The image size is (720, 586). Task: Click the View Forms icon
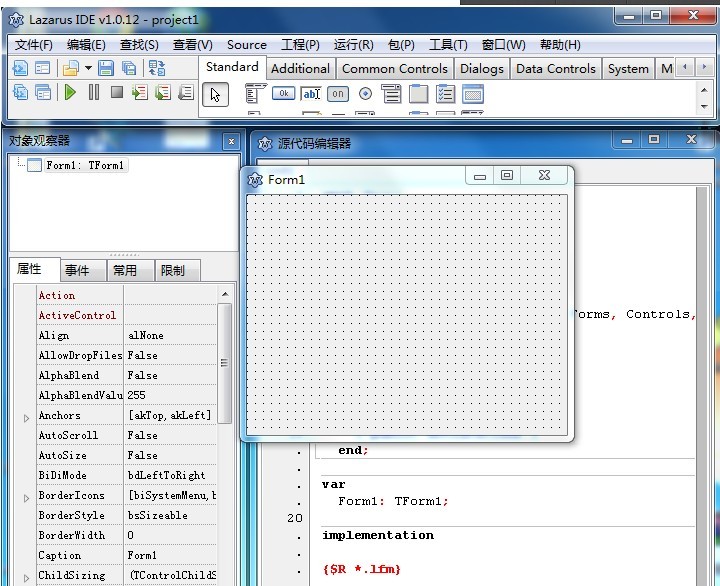pos(43,93)
